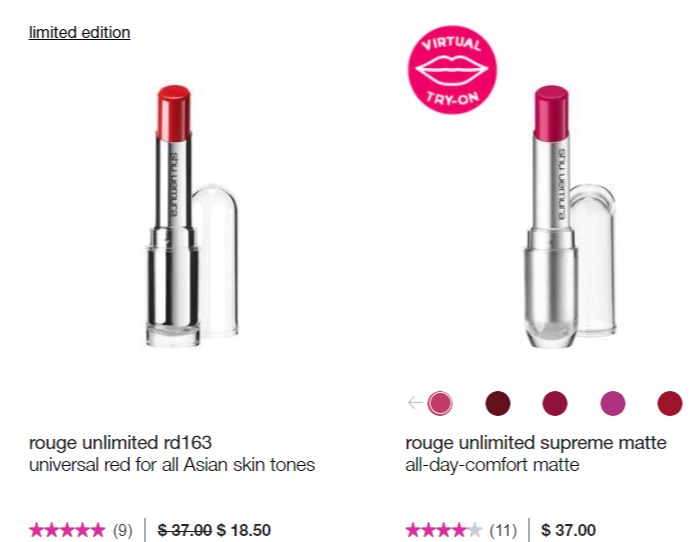This screenshot has height=542, width=692.
Task: Open the (9) reviews count
Action: click(123, 530)
